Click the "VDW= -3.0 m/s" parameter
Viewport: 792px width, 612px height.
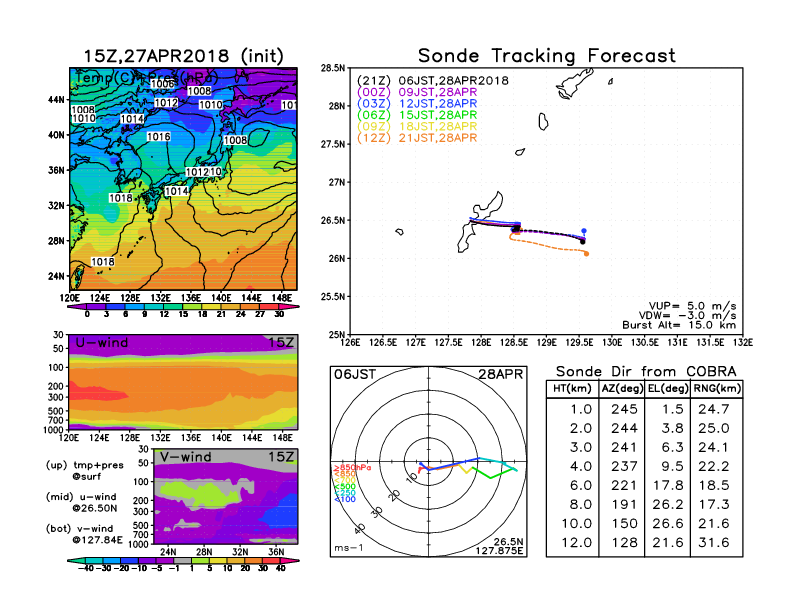point(687,315)
